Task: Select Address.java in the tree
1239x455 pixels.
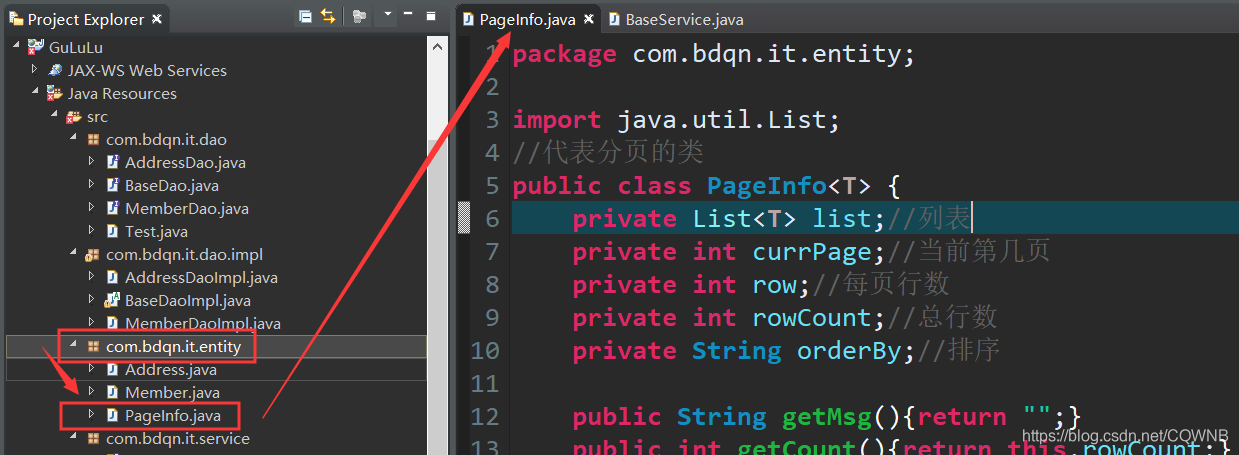Action: tap(170, 369)
